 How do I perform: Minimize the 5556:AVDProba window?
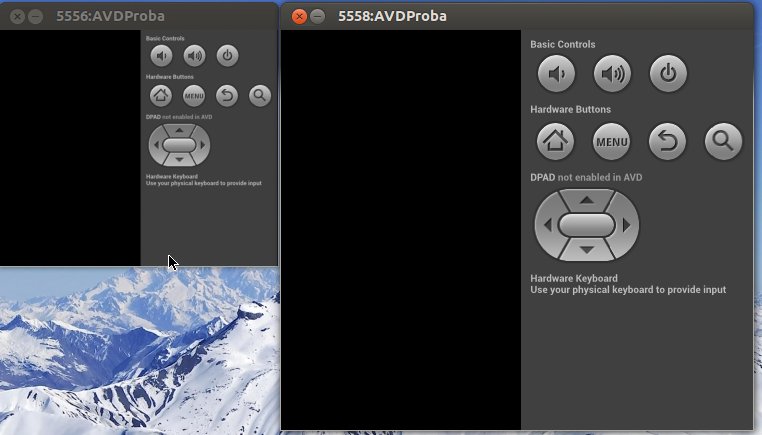coord(35,17)
